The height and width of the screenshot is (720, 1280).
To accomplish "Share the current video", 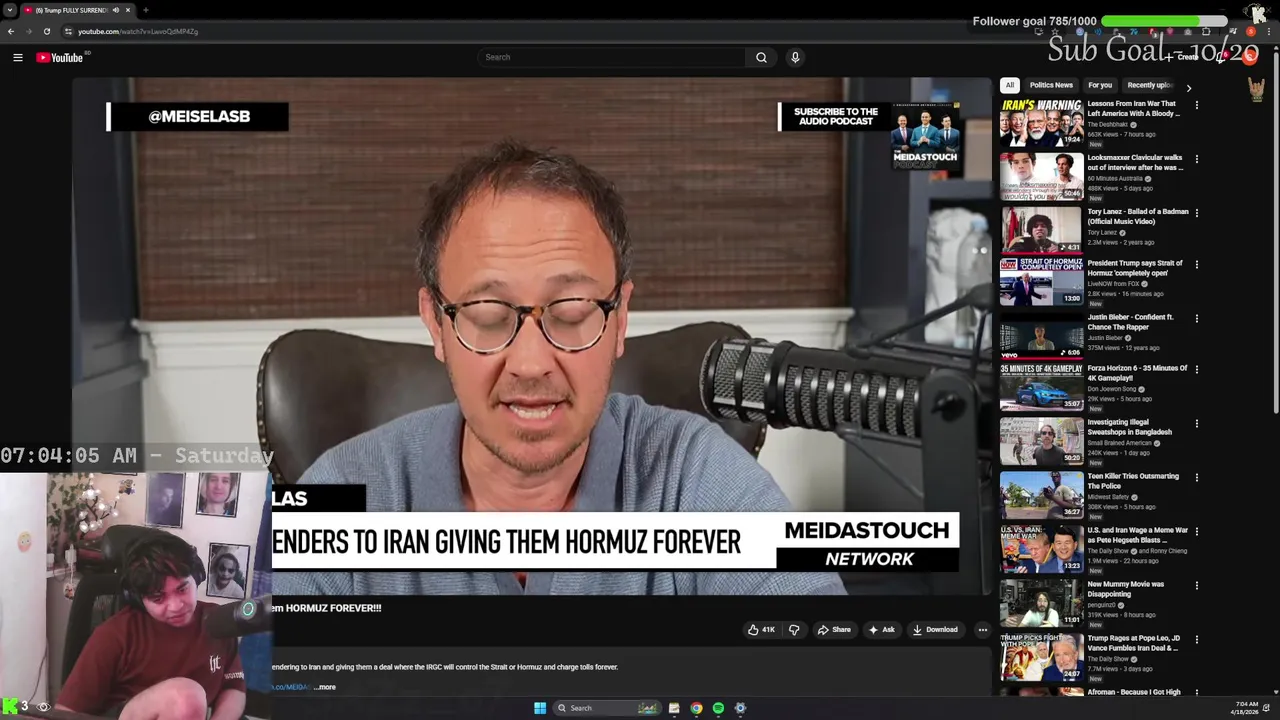I will [x=834, y=630].
